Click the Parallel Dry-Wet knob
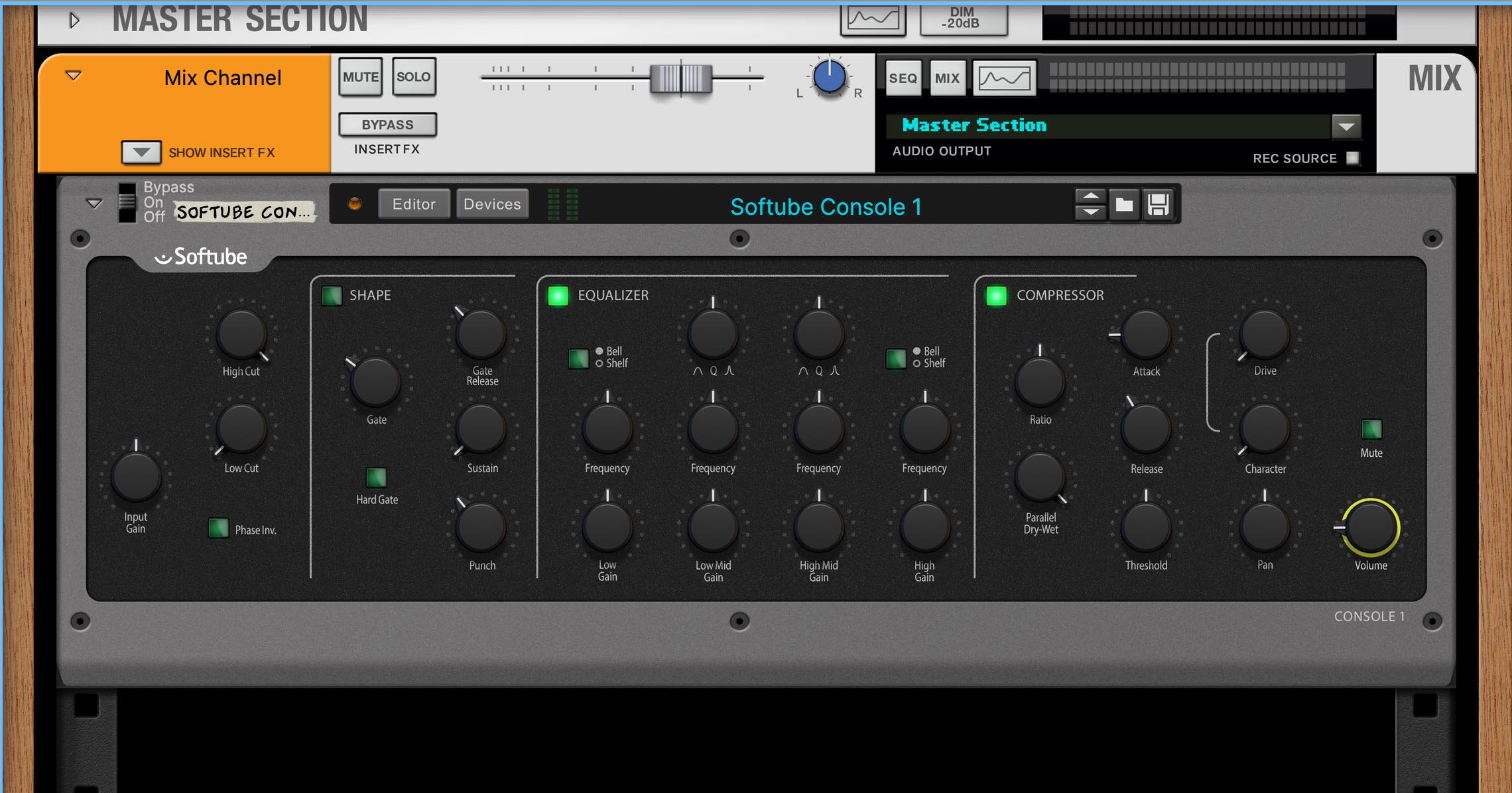The width and height of the screenshot is (1512, 793). (1040, 477)
